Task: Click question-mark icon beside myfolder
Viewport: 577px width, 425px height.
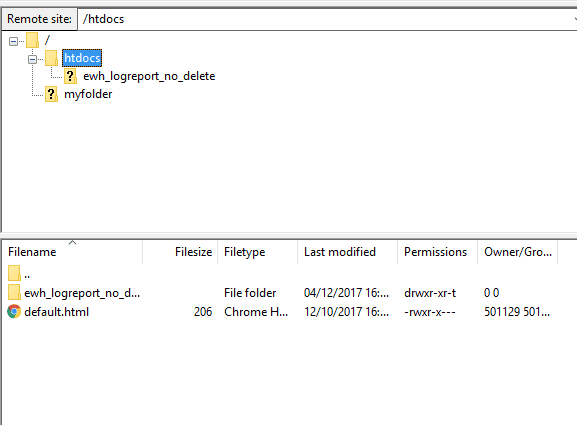Action: (x=51, y=94)
